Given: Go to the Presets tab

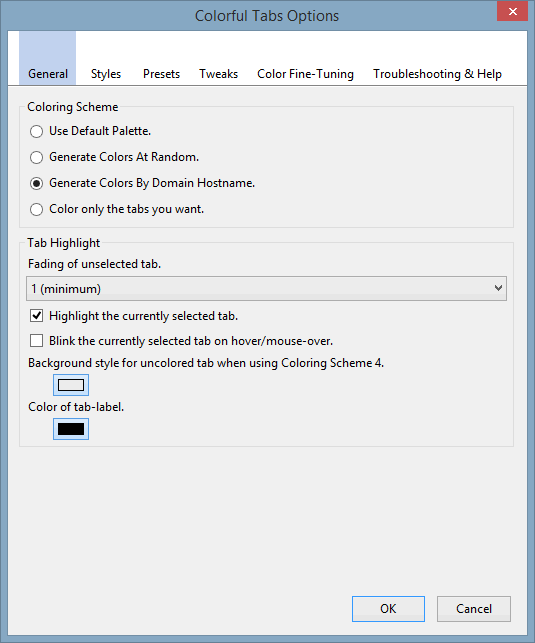Looking at the screenshot, I should click(162, 74).
